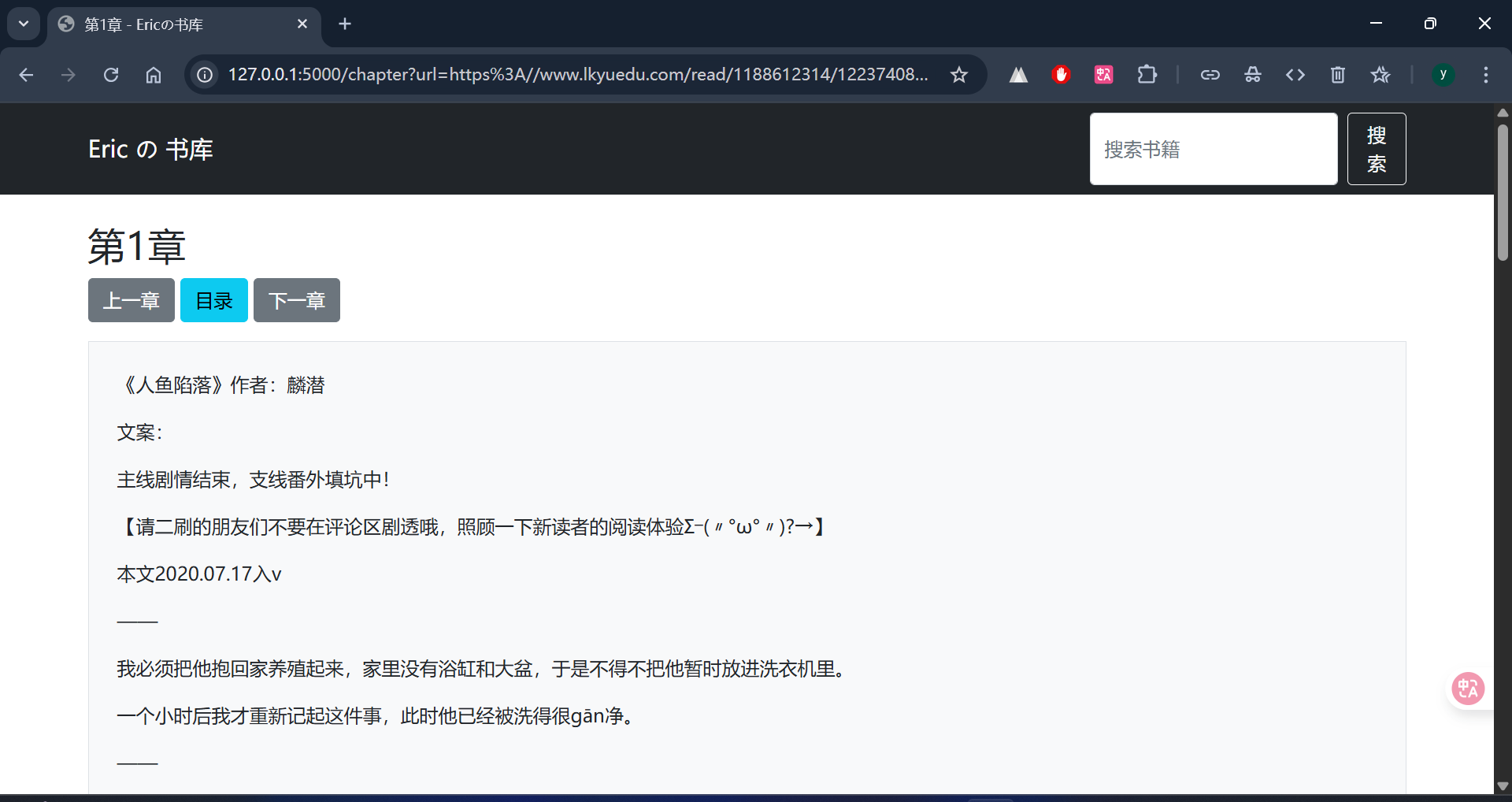
Task: Minimize the browser window
Action: 1377,24
